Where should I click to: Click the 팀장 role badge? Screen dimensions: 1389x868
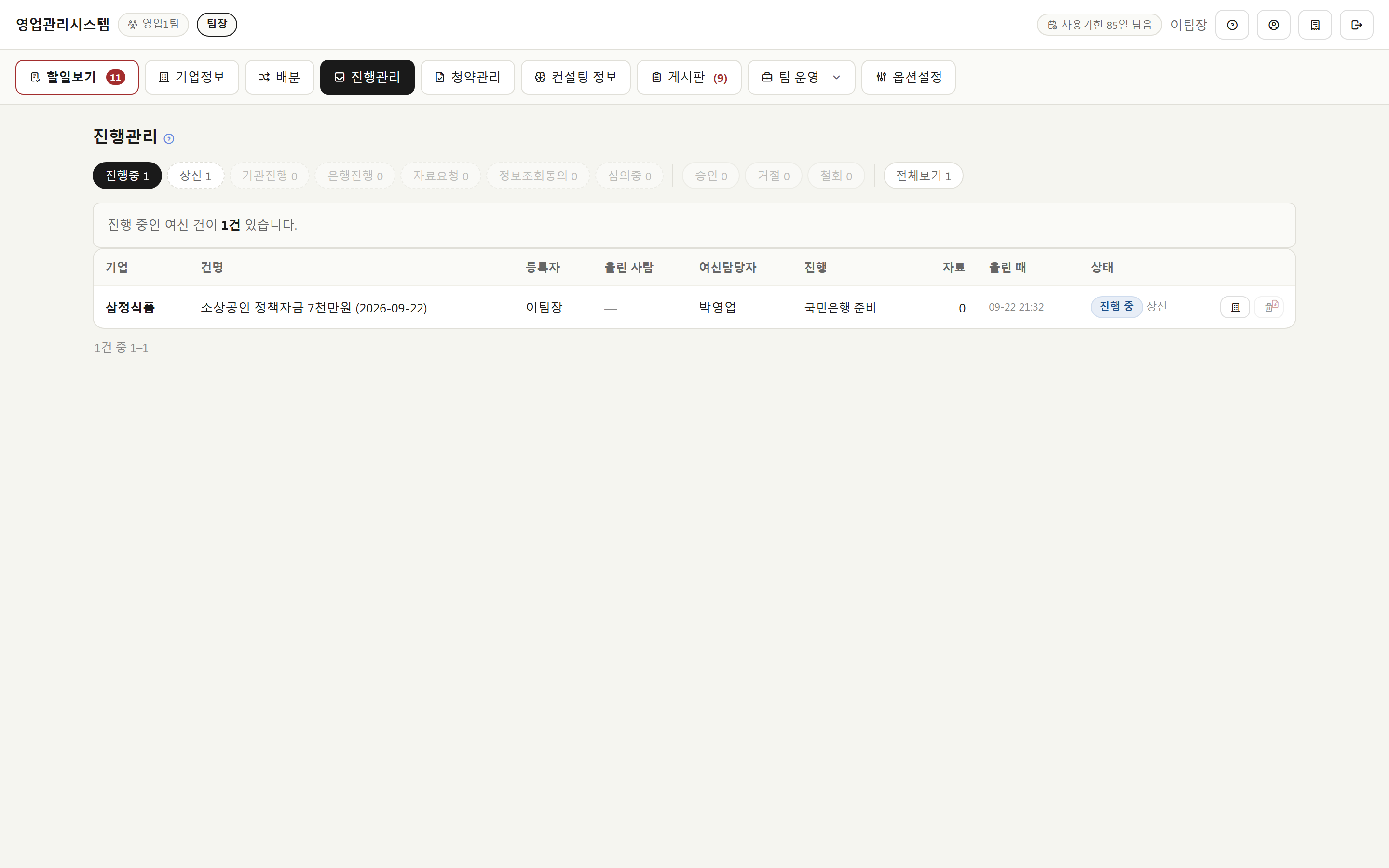[217, 24]
